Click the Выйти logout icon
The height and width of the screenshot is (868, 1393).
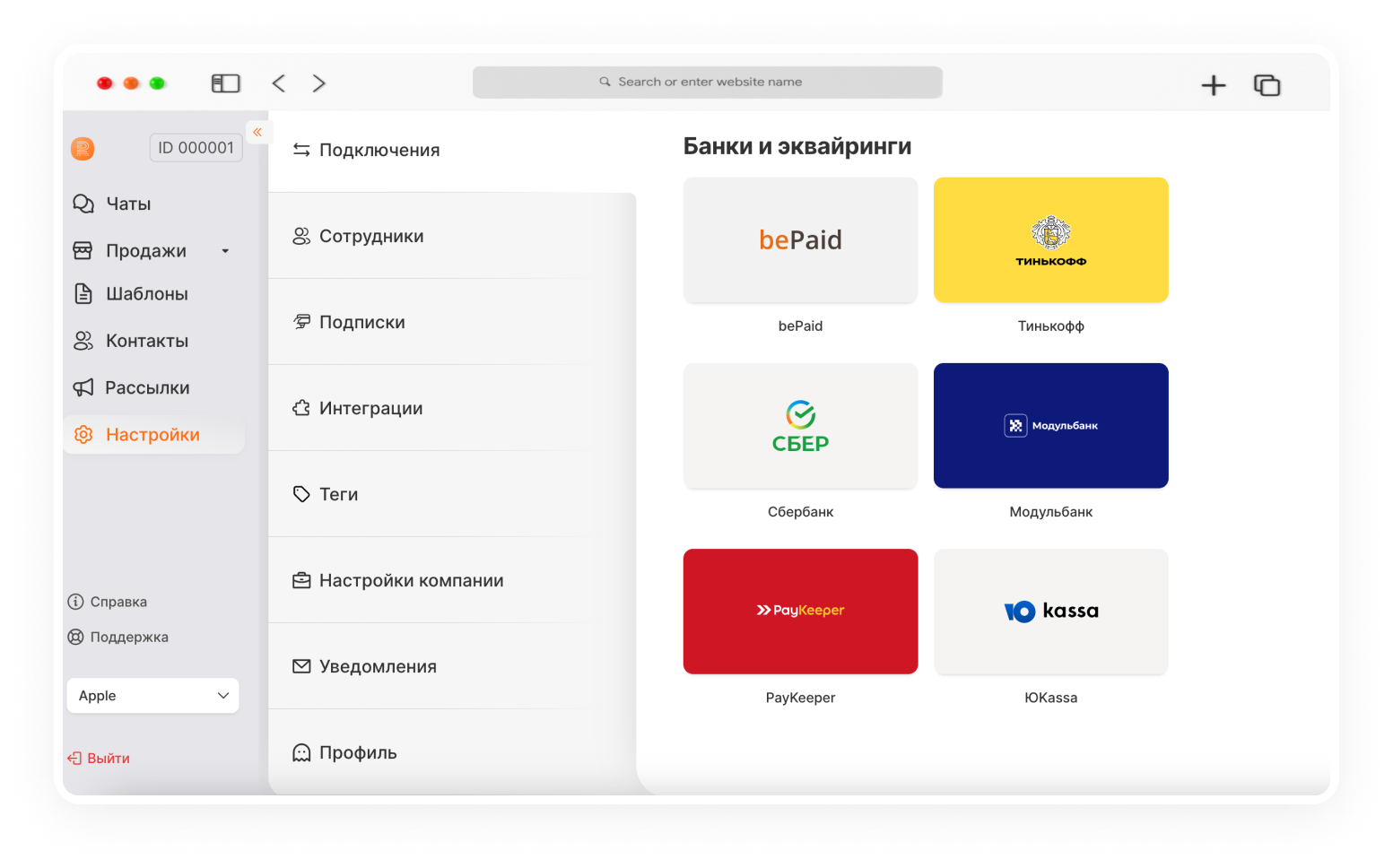pos(74,759)
